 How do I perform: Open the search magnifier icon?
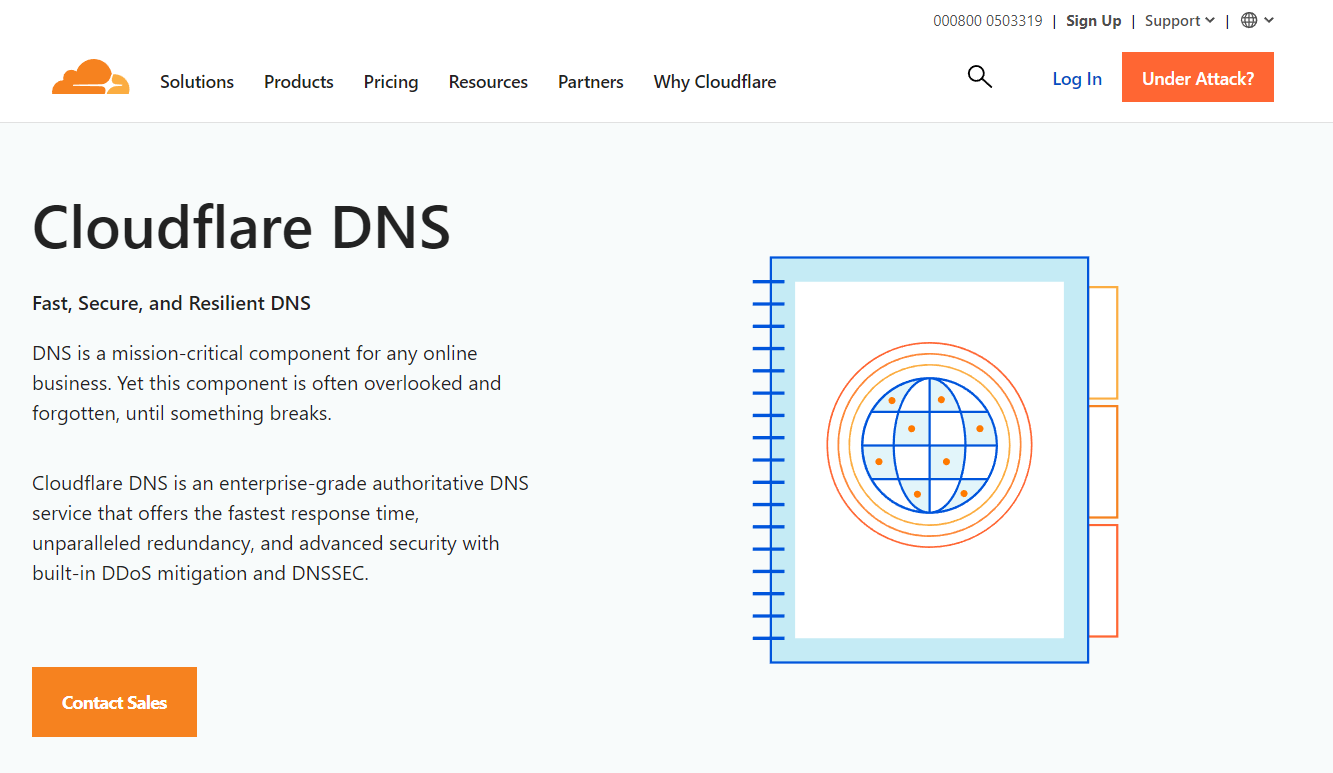[979, 76]
